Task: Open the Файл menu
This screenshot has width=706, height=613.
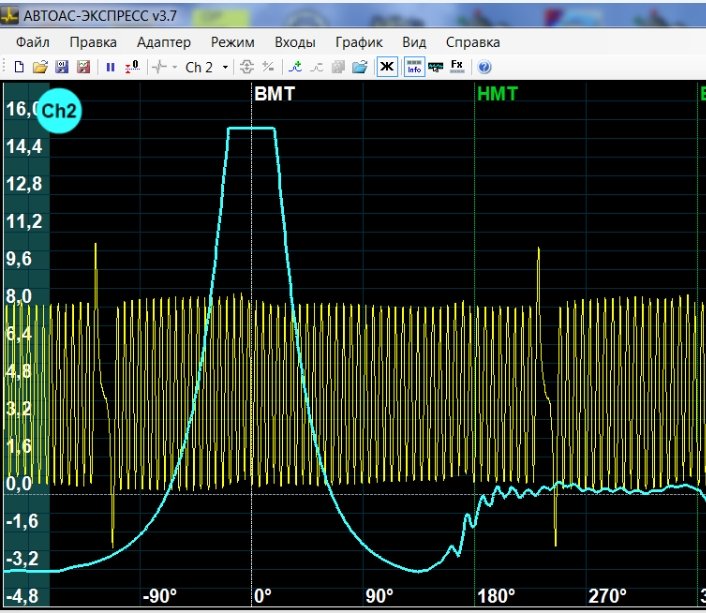Action: (33, 42)
